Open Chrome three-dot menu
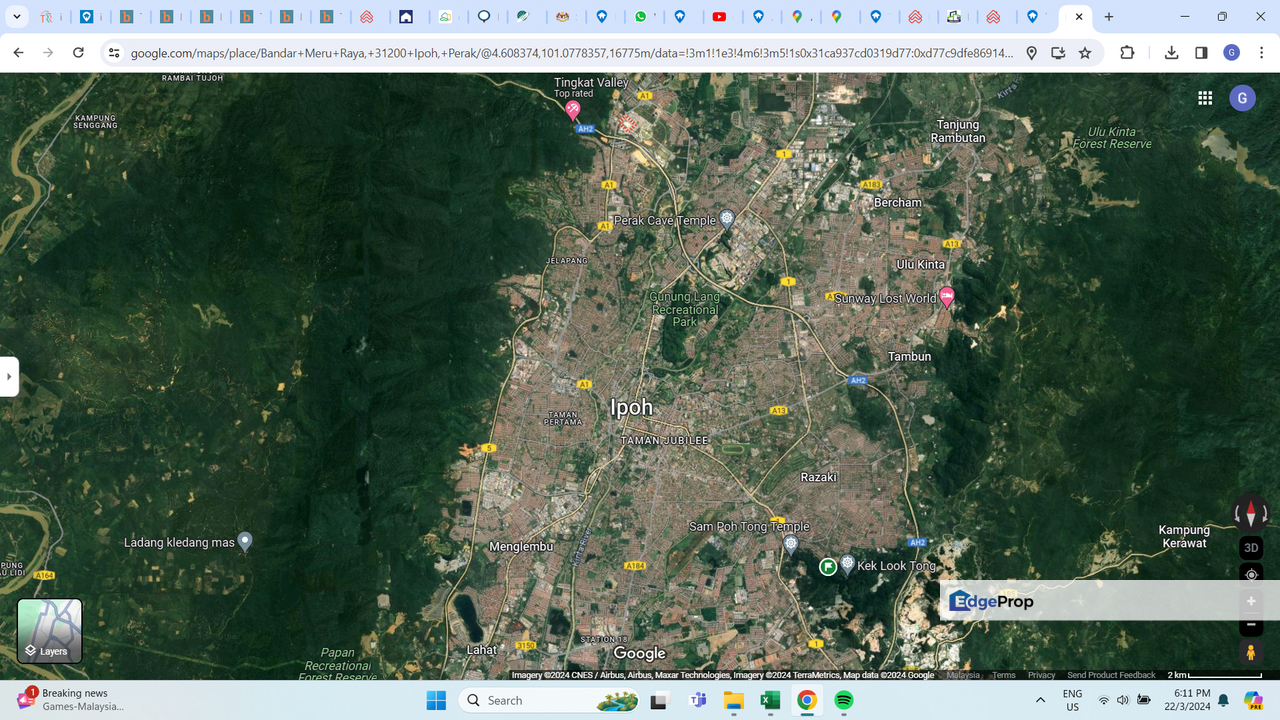Screen dimensions: 1280x720 [x=1262, y=53]
